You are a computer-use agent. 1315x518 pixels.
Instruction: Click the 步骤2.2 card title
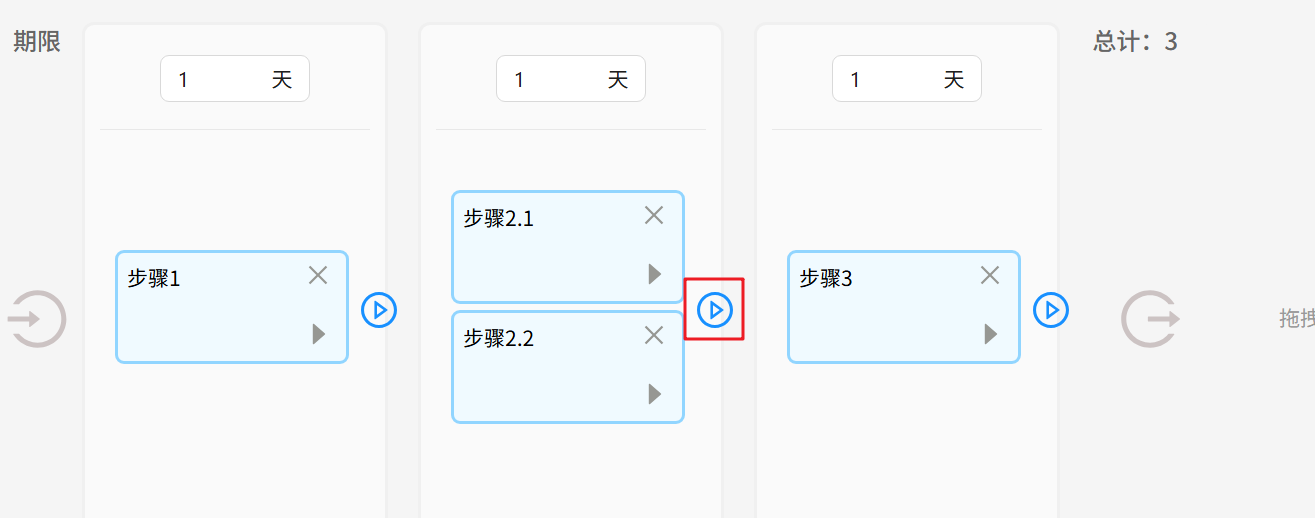tap(498, 339)
